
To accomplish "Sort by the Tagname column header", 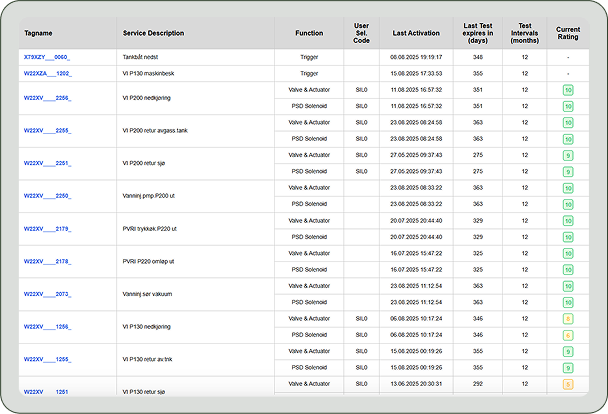I will [x=38, y=33].
